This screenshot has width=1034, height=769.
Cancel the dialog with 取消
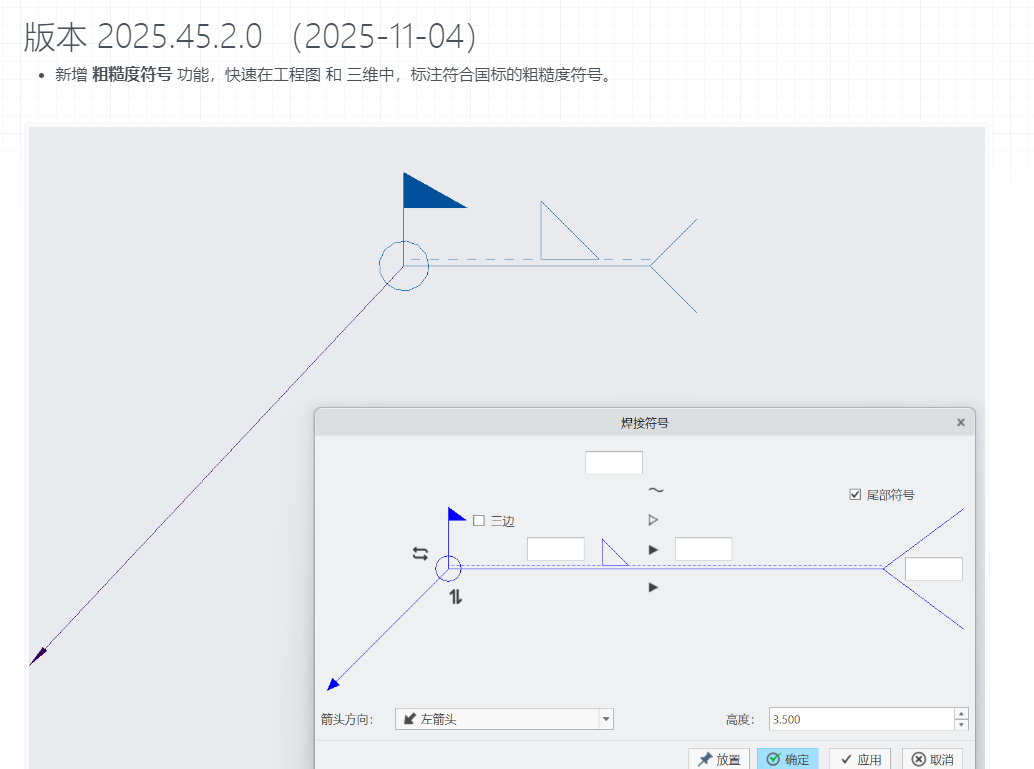[932, 759]
